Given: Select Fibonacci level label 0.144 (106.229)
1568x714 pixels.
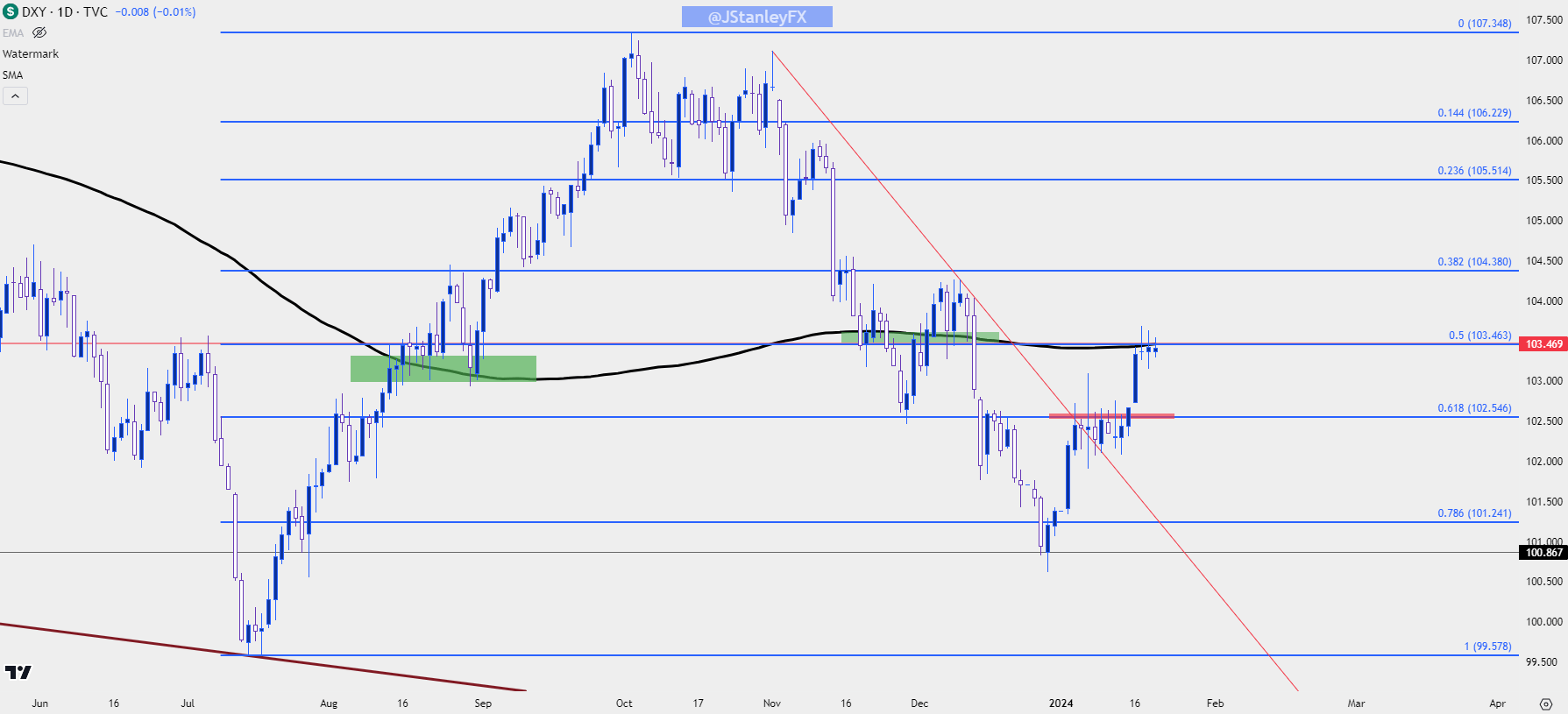Looking at the screenshot, I should click(1474, 113).
